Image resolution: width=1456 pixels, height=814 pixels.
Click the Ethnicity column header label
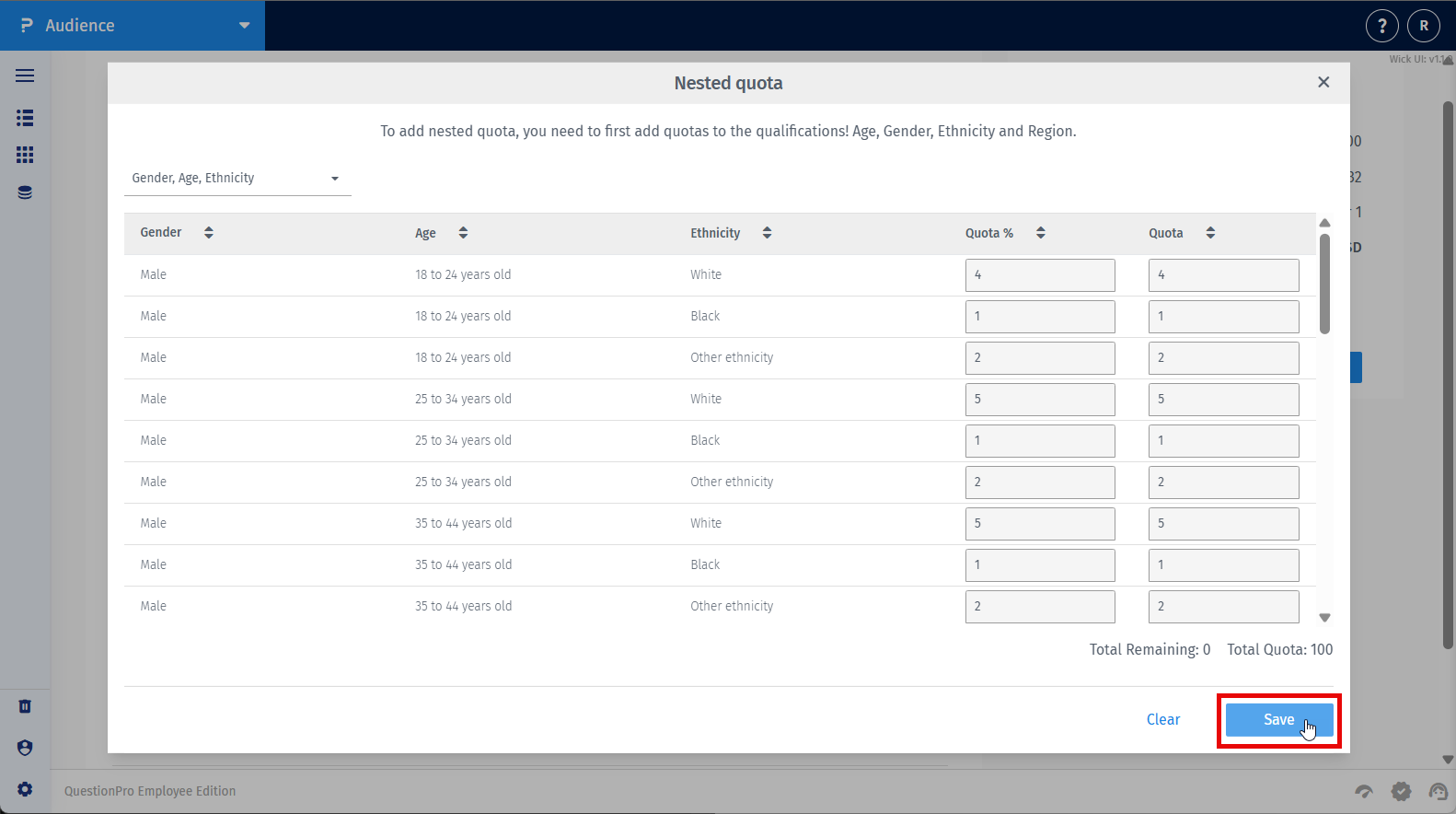pyautogui.click(x=715, y=233)
